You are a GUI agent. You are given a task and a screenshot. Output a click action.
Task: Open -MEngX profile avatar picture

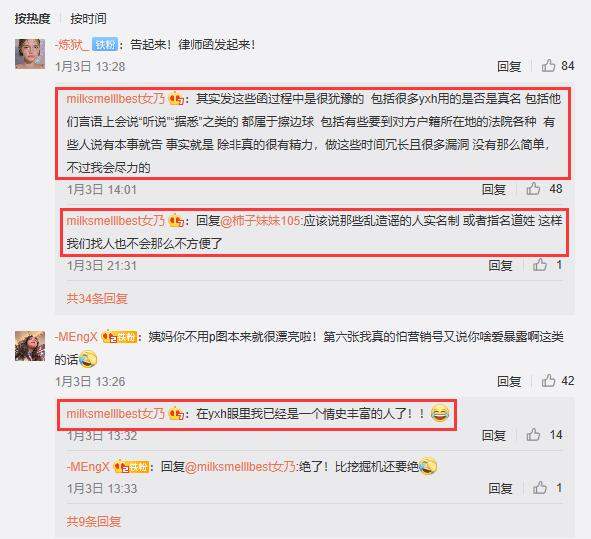[30, 346]
